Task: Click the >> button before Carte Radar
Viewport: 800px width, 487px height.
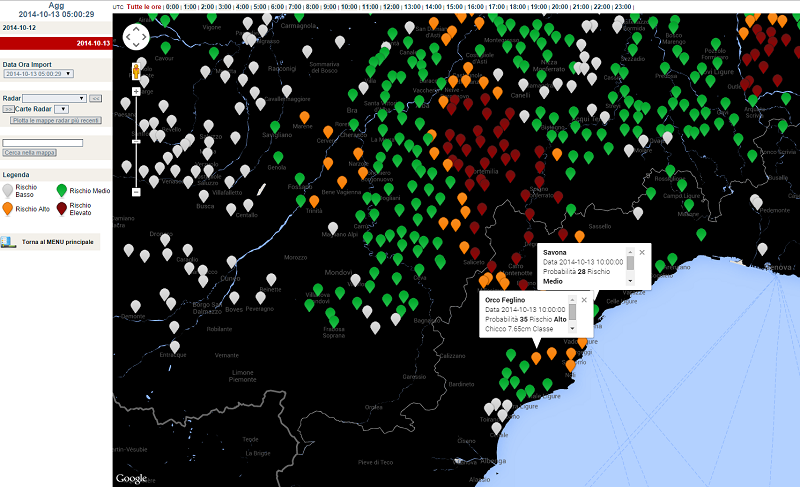Action: 8,109
